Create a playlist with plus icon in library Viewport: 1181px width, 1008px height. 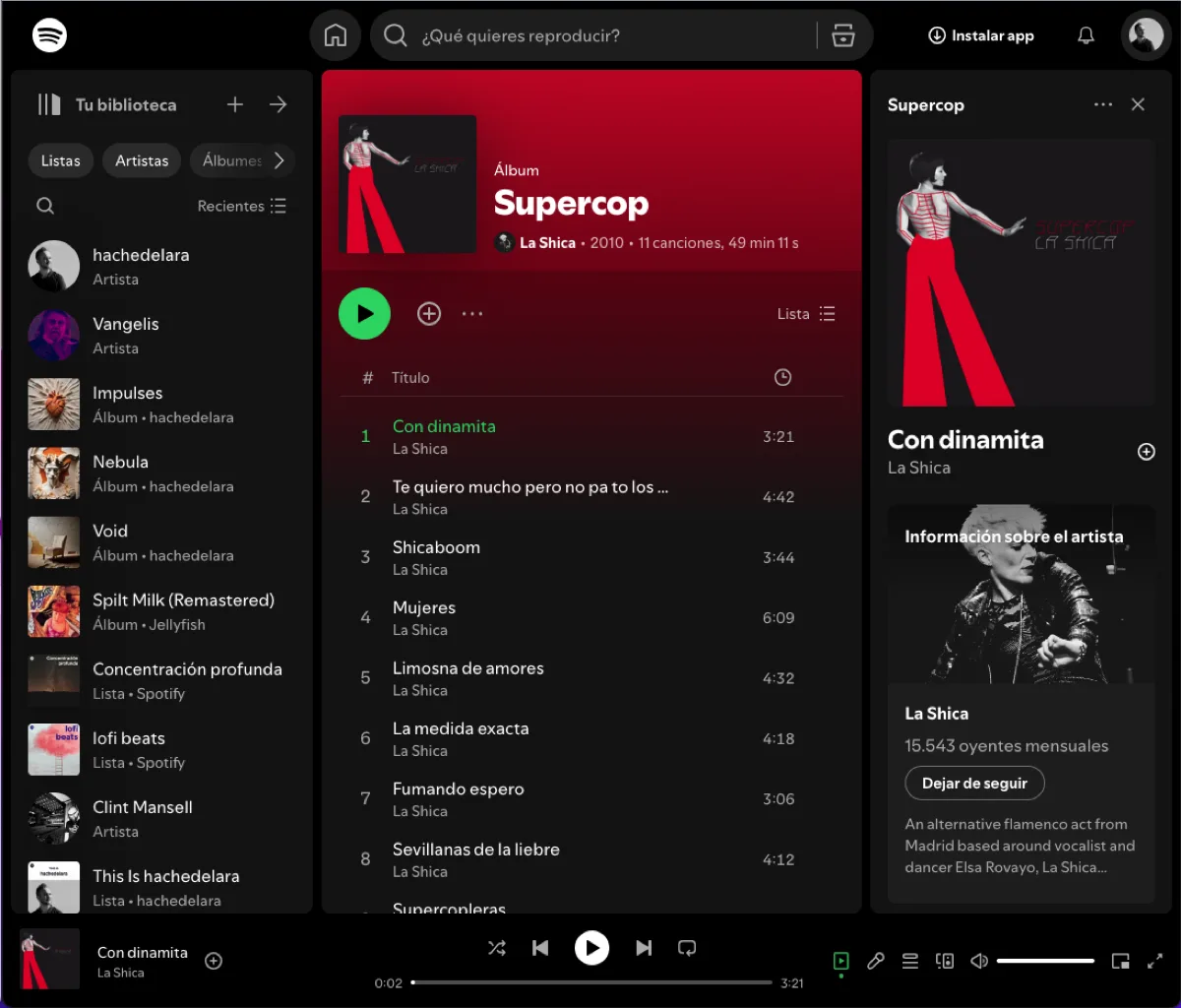point(235,104)
